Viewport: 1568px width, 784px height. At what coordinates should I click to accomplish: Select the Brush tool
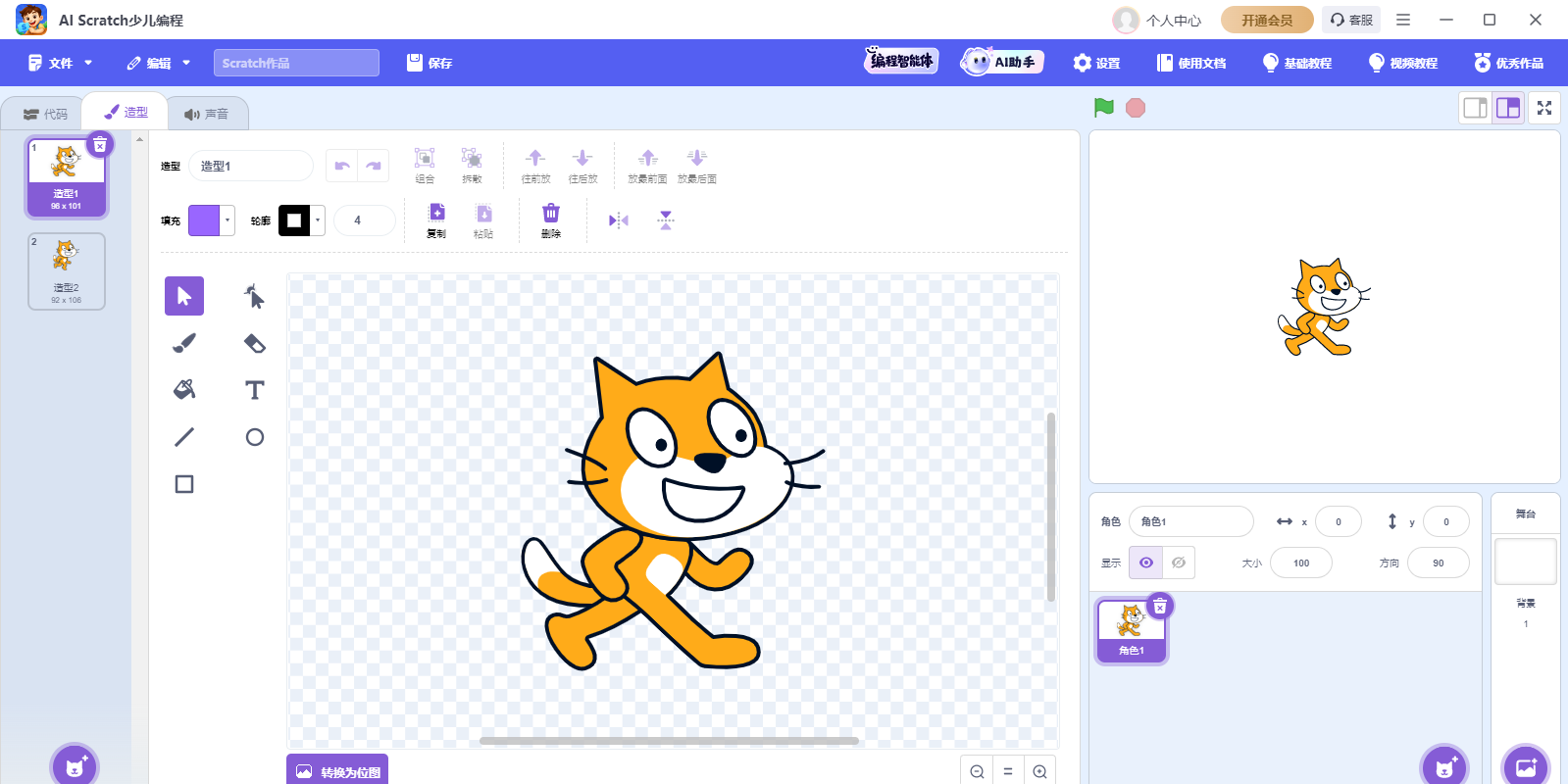click(184, 343)
